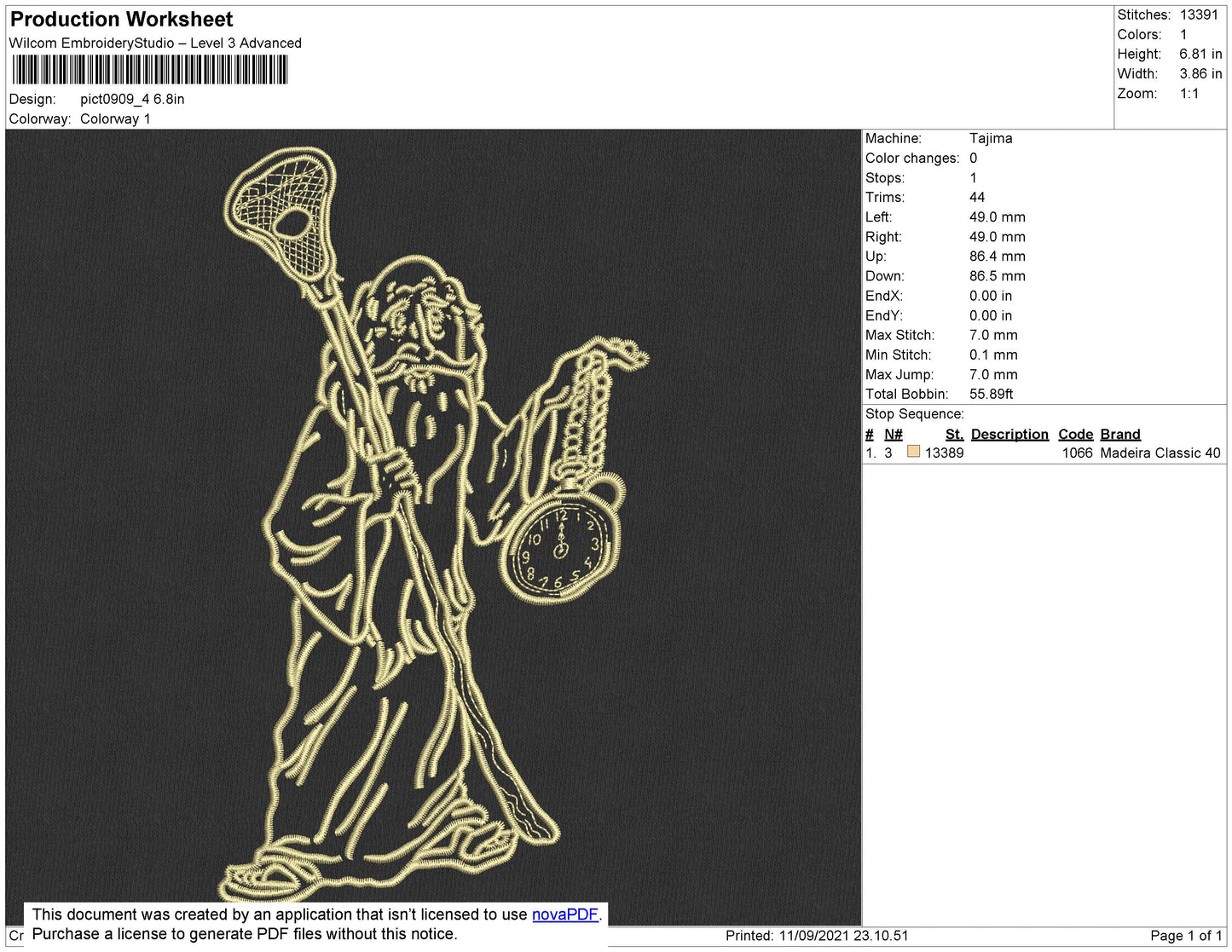Screen dimensions: 1232x952
Task: Select Right value '49.0 mm'
Action: click(998, 236)
